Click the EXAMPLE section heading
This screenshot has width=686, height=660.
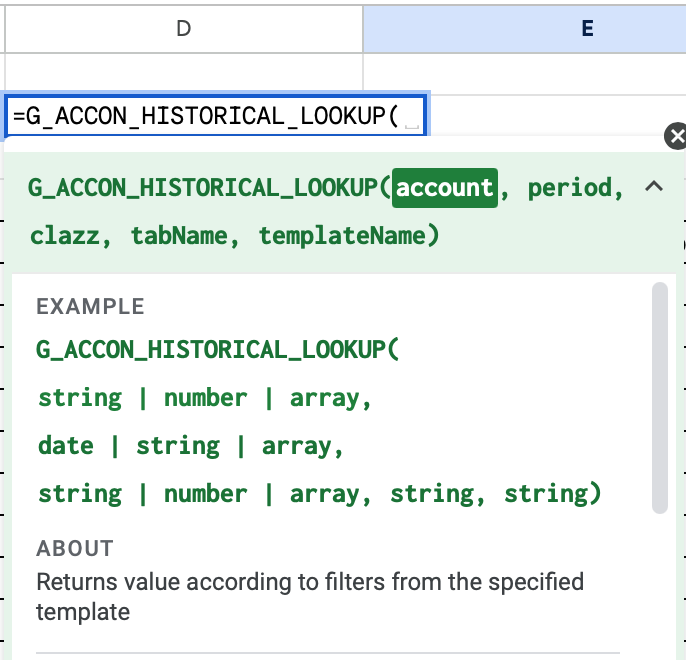[x=90, y=307]
